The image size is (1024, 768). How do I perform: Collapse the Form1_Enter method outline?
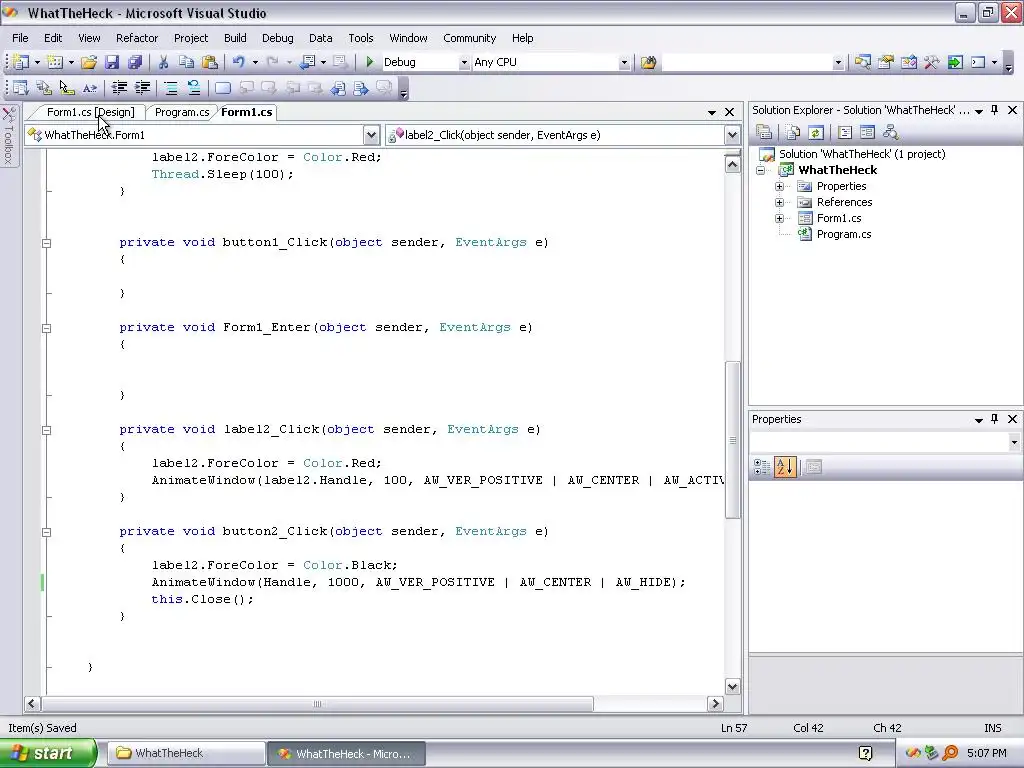pos(46,328)
